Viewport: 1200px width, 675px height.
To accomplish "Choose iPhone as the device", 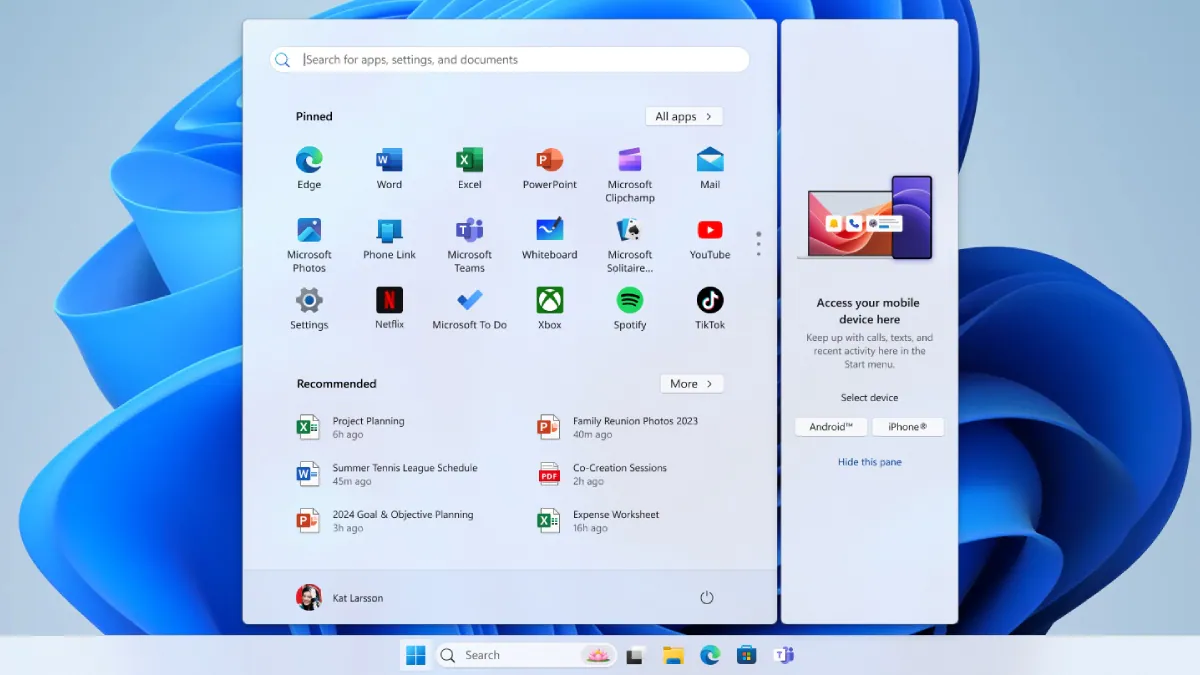I will [x=907, y=427].
